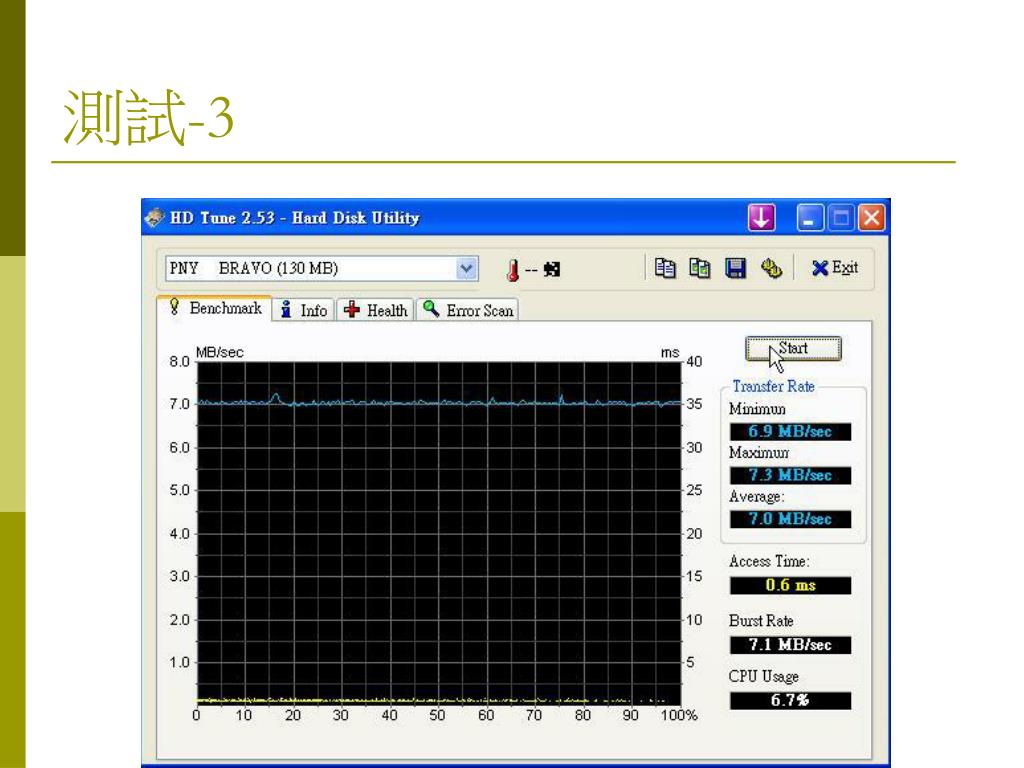1024x768 pixels.
Task: Click the Transfer Rate group label
Action: pyautogui.click(x=773, y=387)
